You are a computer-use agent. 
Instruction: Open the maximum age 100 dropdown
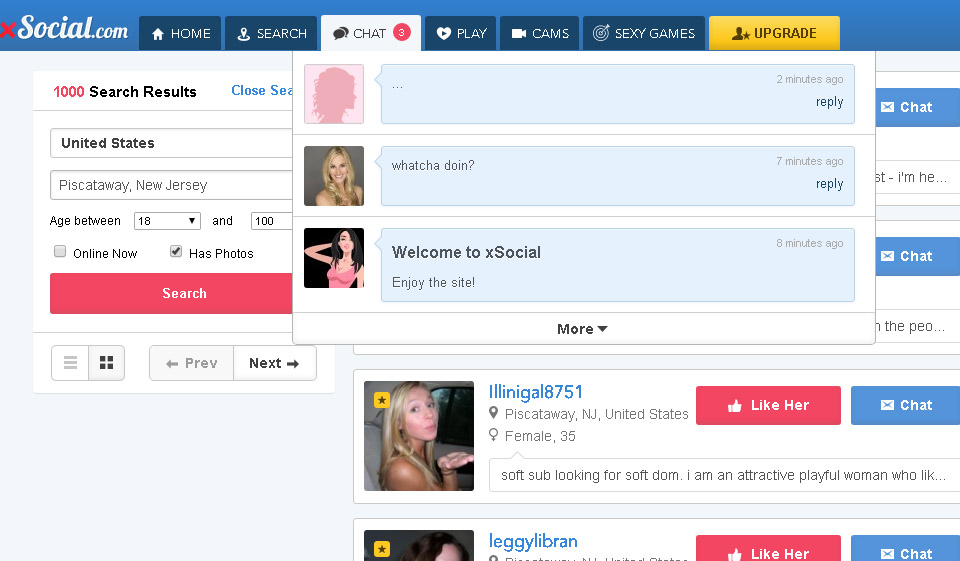[270, 221]
